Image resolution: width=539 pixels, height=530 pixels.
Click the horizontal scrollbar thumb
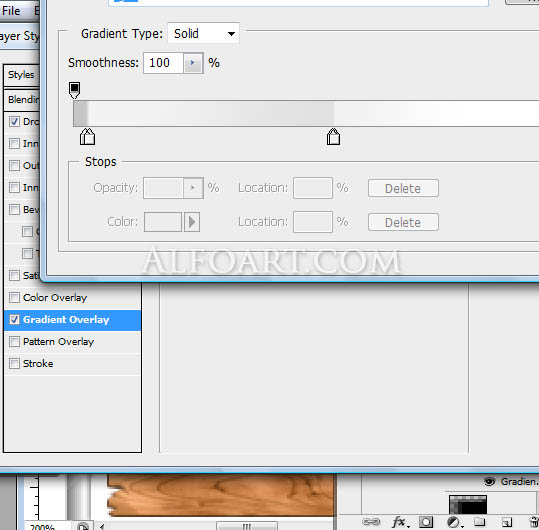(247, 526)
